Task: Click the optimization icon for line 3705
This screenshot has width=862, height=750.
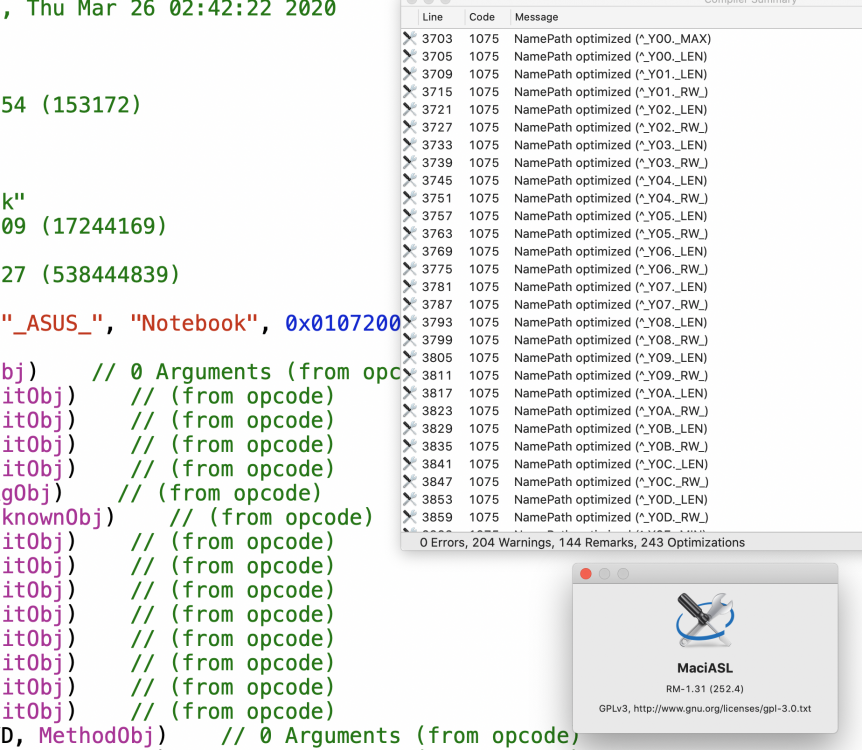Action: (410, 56)
